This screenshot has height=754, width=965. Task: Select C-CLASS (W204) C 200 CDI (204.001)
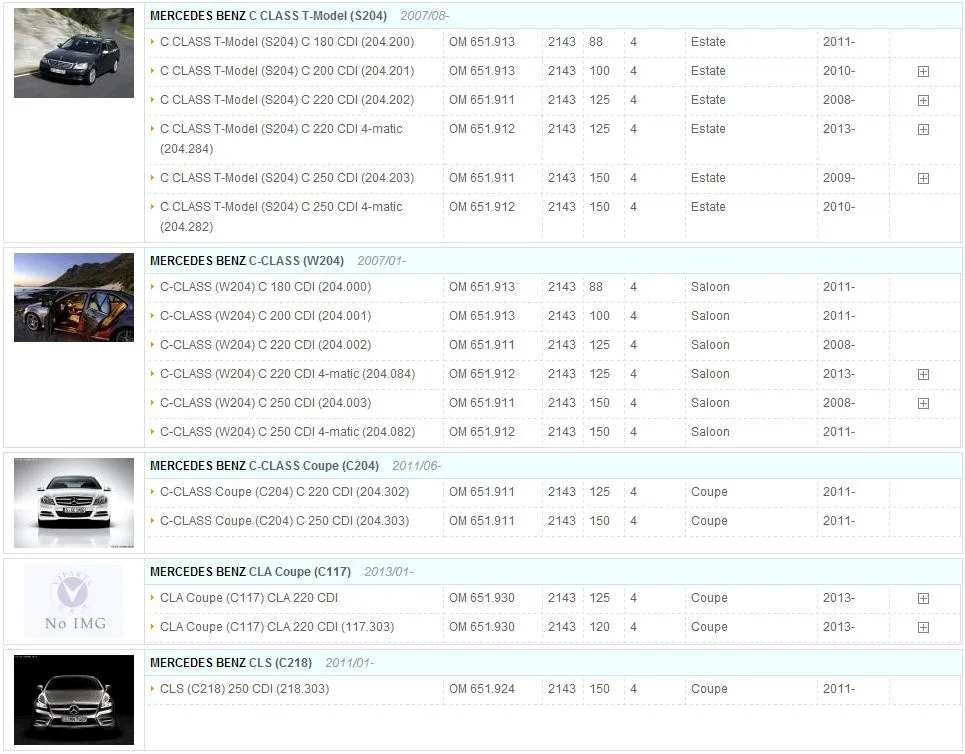265,316
